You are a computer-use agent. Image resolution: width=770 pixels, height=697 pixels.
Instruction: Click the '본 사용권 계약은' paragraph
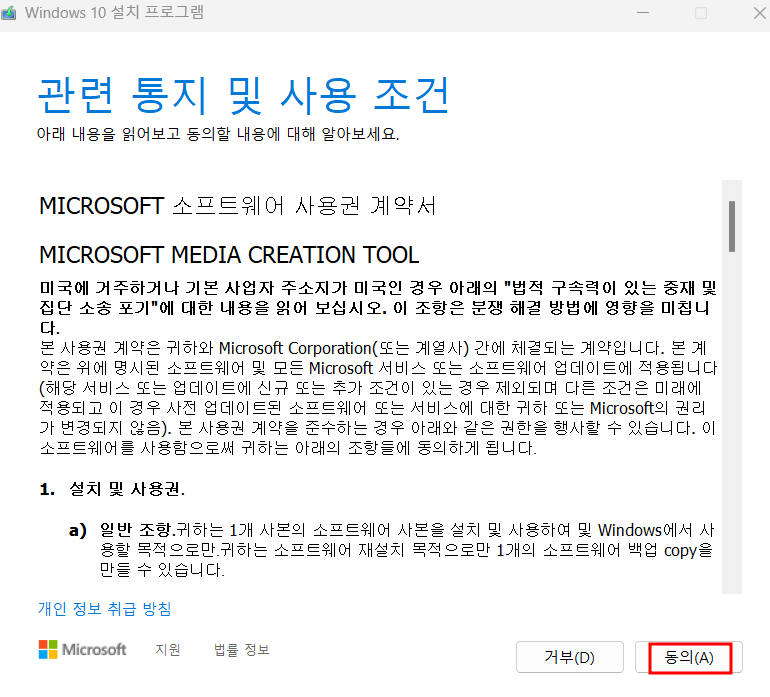[x=378, y=398]
